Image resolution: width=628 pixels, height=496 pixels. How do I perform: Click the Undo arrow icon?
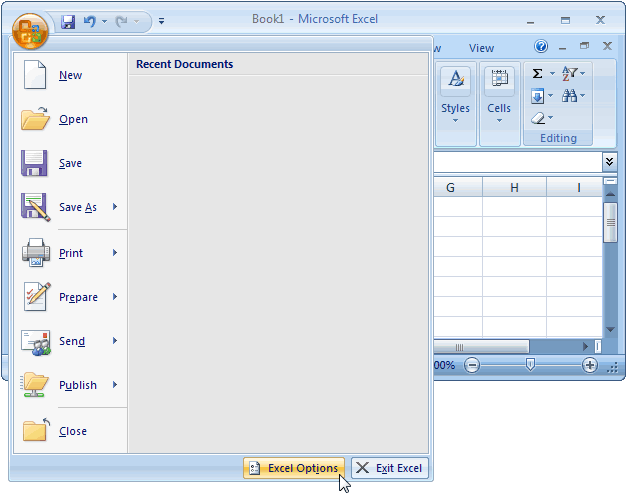(x=90, y=21)
